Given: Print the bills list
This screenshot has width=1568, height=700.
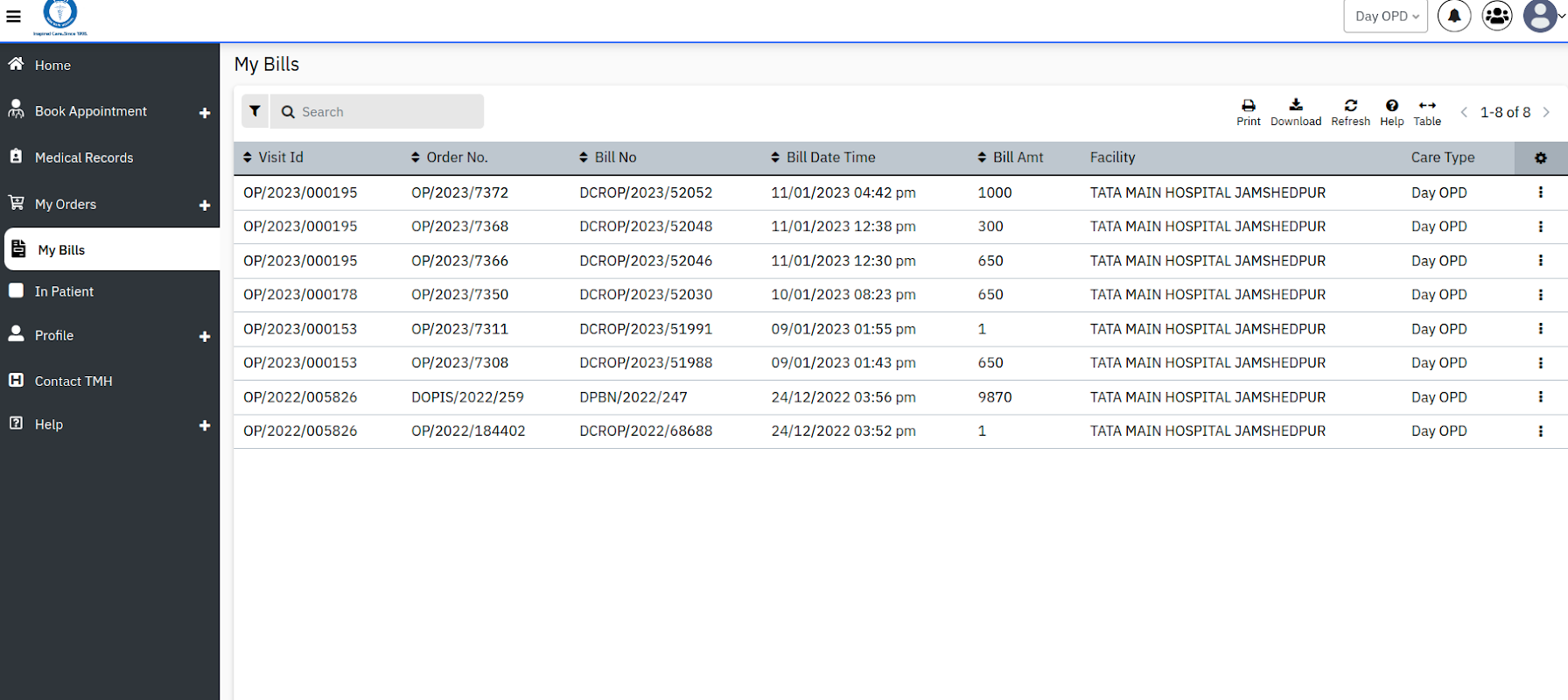Looking at the screenshot, I should coord(1248,112).
